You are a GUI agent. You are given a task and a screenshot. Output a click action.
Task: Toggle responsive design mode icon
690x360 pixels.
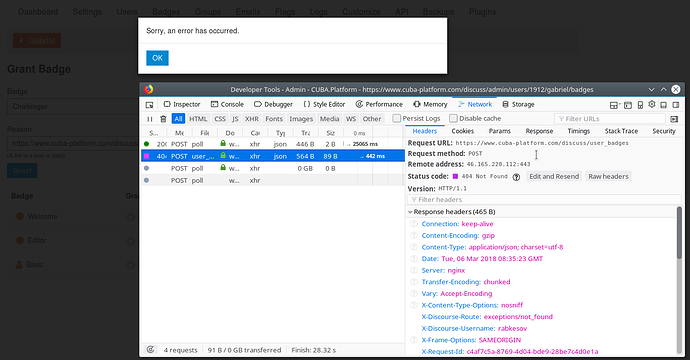tap(640, 105)
